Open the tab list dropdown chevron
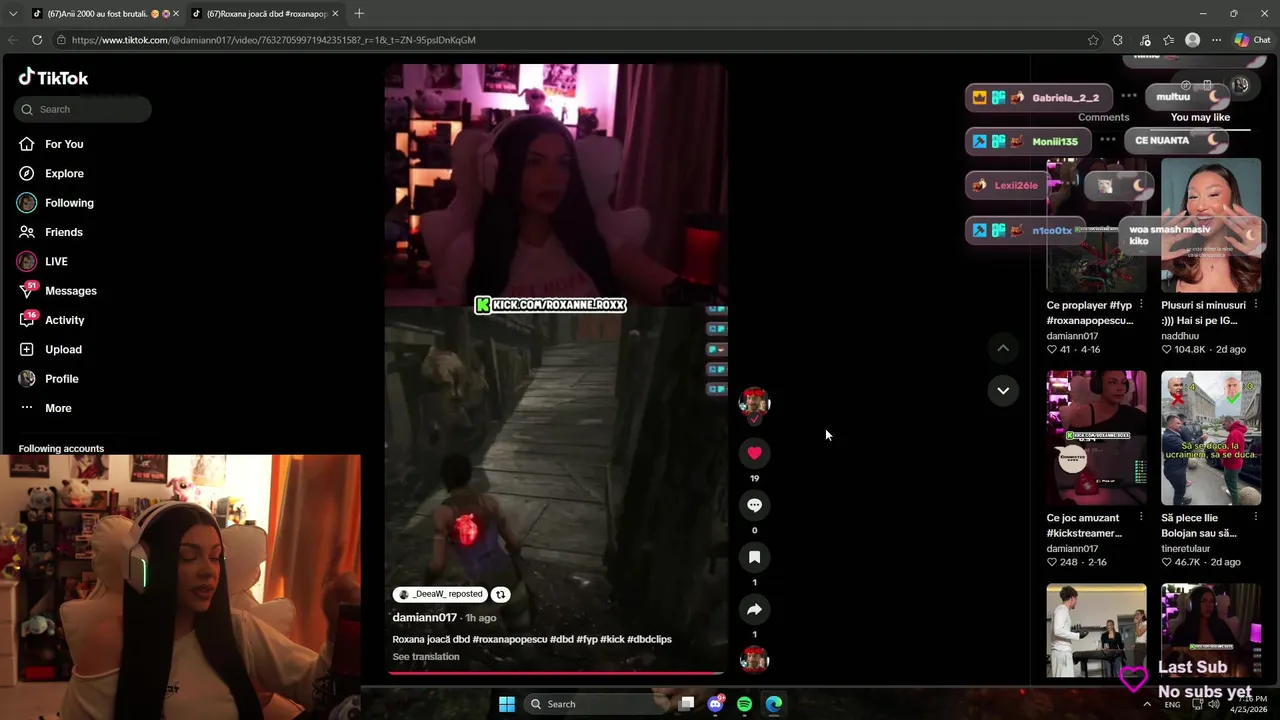This screenshot has width=1280, height=720. pyautogui.click(x=12, y=14)
